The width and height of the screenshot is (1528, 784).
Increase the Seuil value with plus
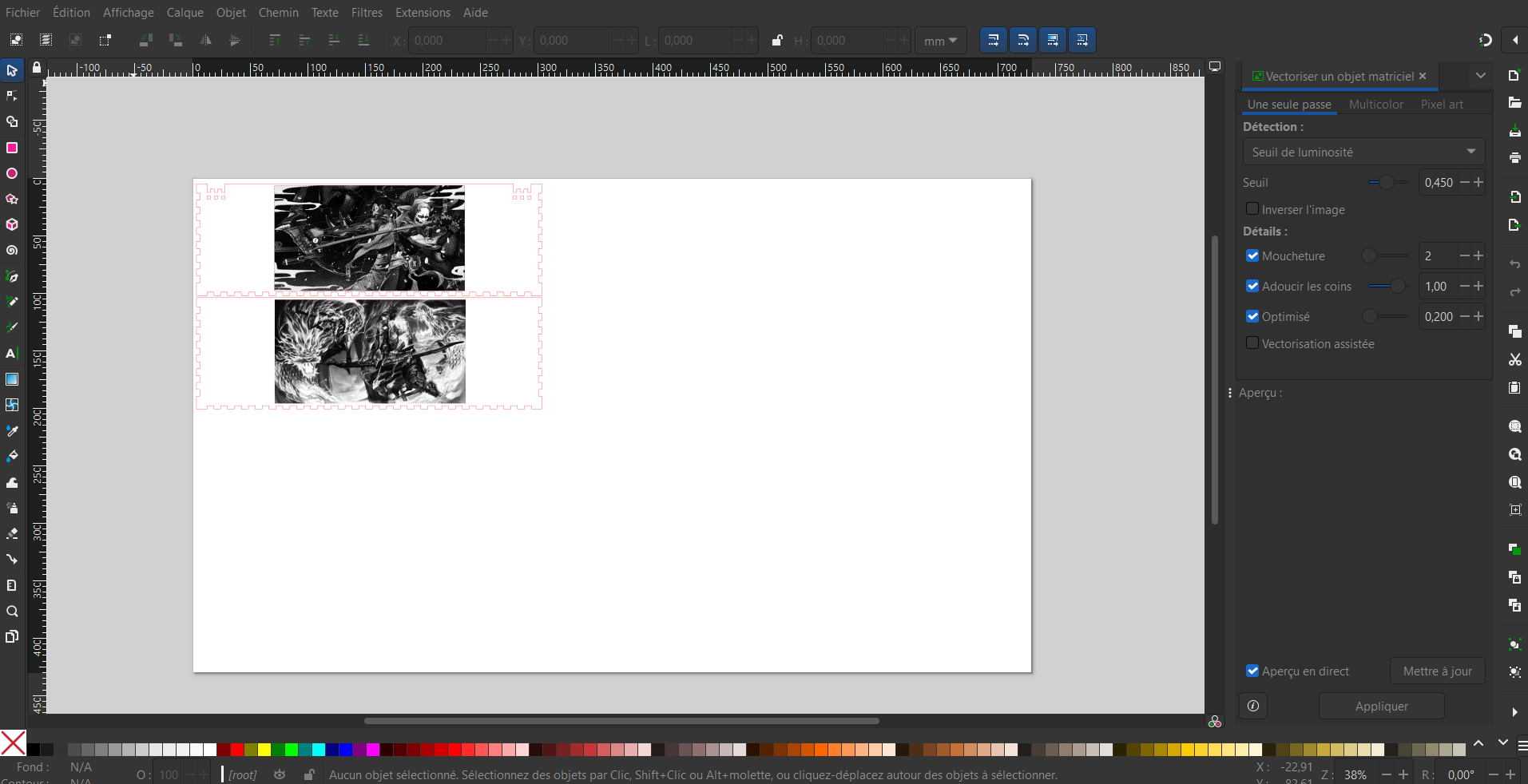[1478, 182]
